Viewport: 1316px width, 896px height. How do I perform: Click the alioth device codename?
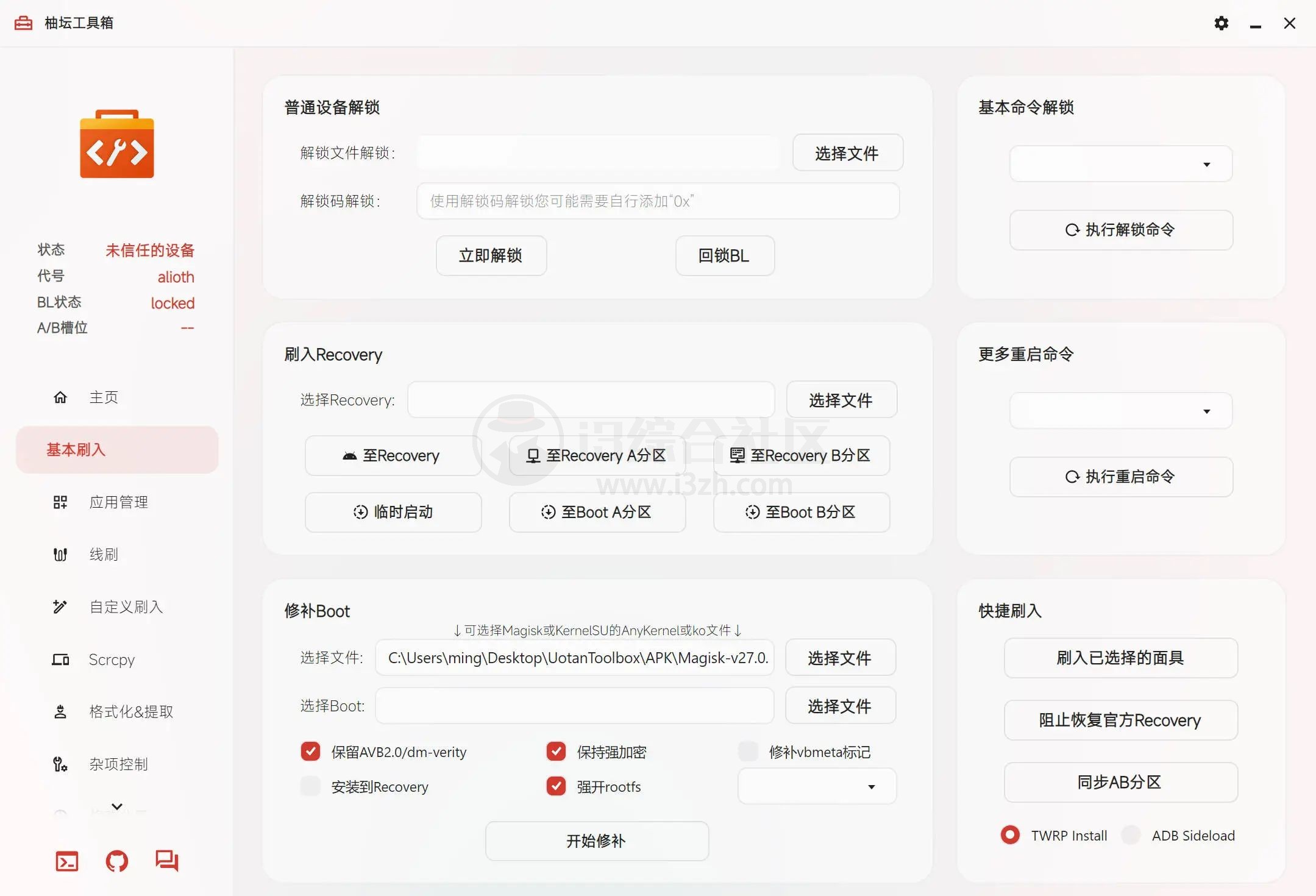click(x=176, y=277)
